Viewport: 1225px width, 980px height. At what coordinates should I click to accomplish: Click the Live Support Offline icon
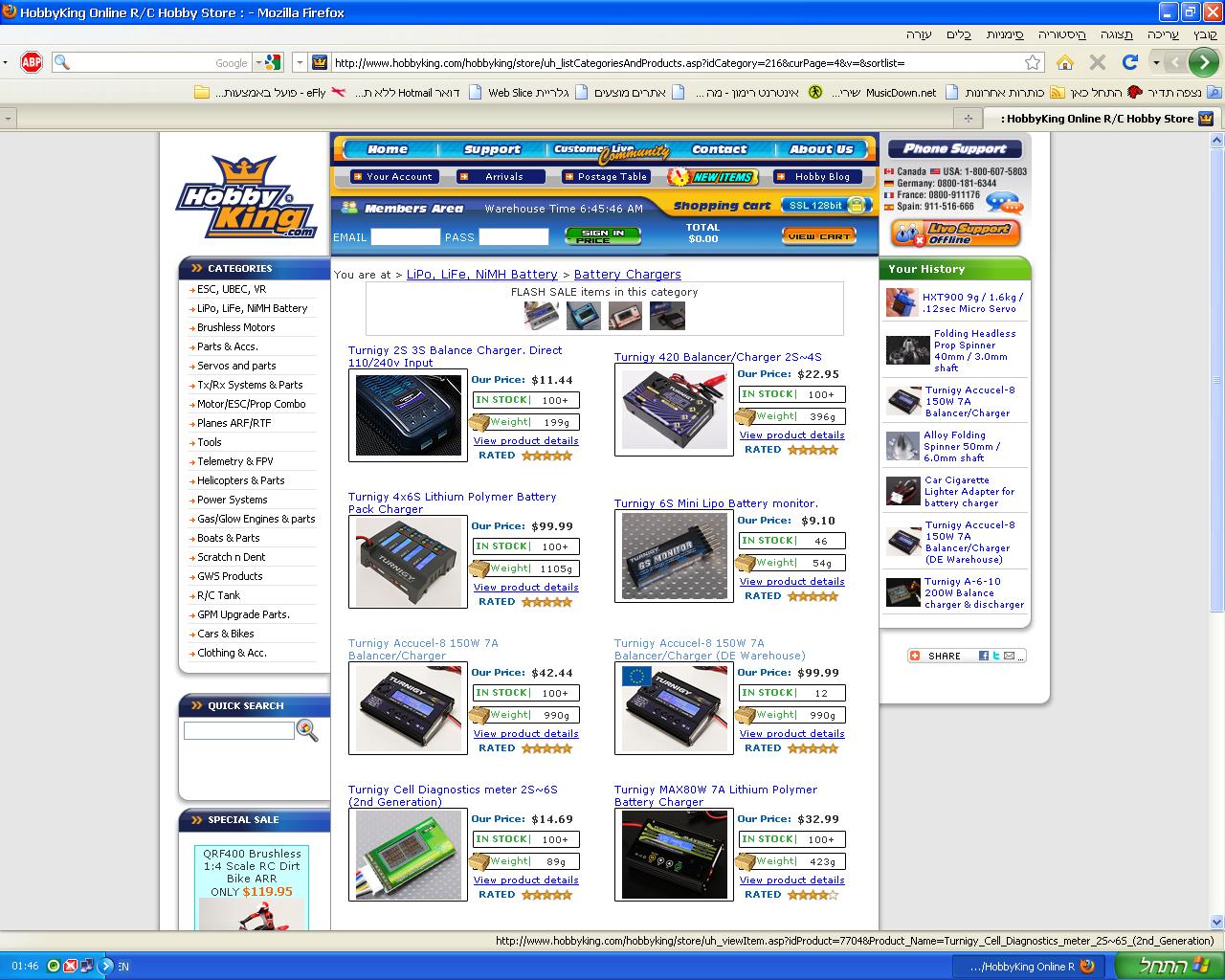point(955,234)
